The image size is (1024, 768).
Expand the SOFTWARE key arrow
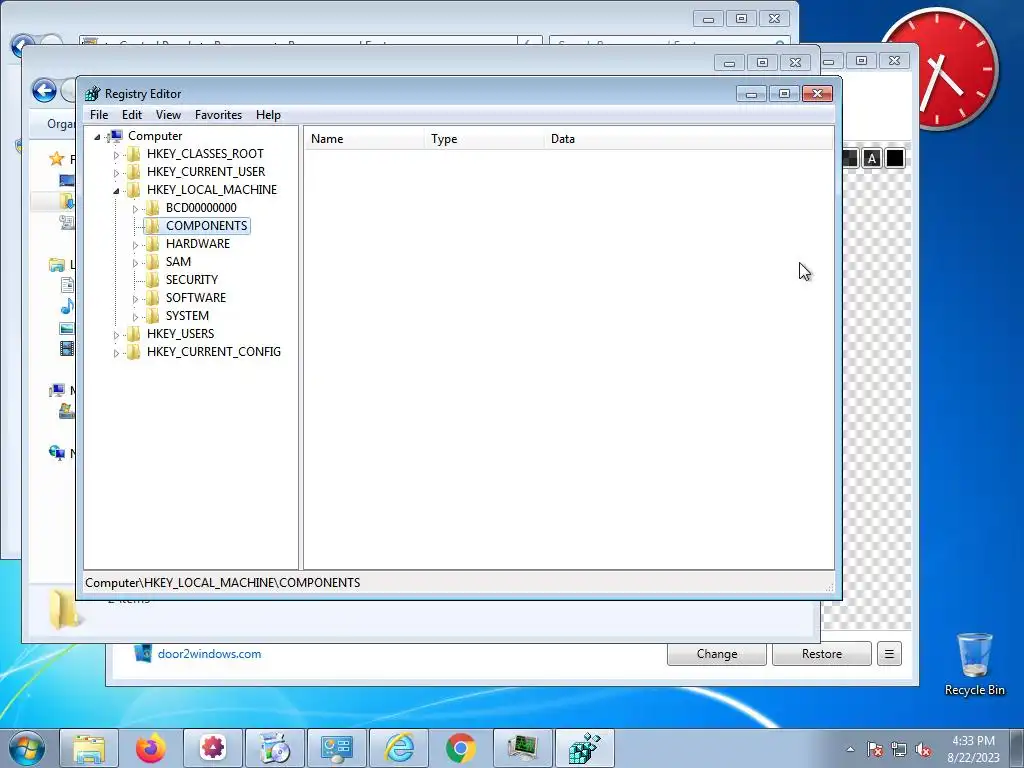[135, 298]
